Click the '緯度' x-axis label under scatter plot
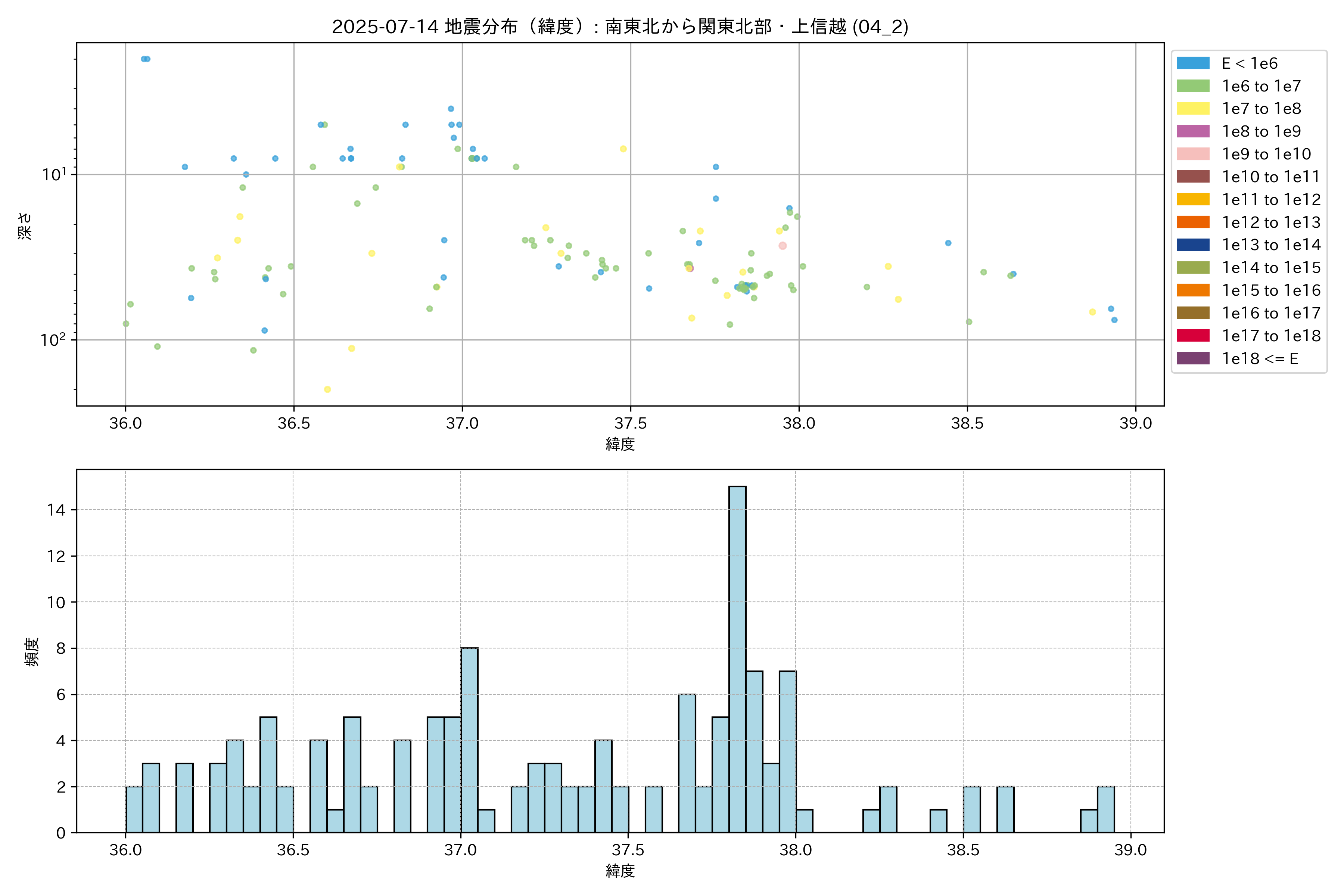The image size is (1344, 896). tap(620, 444)
